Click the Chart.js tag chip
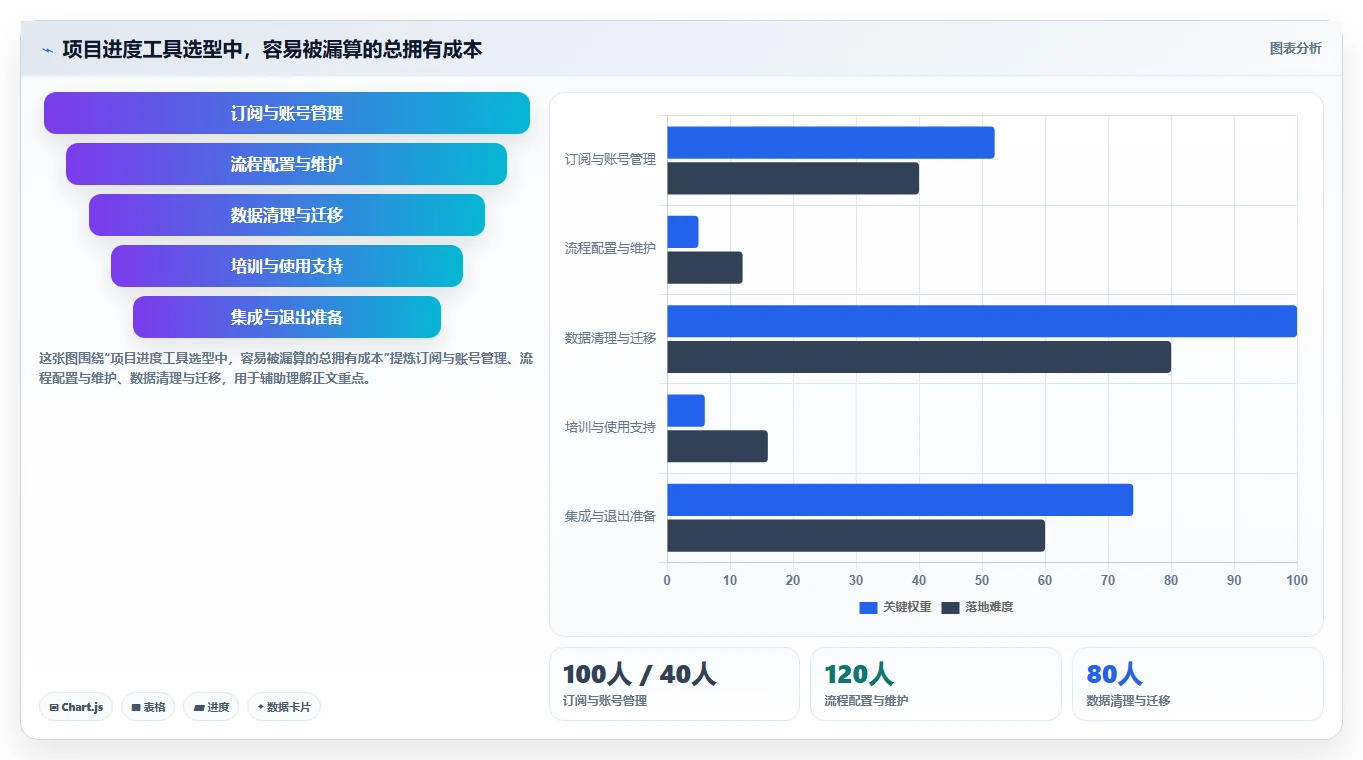Image resolution: width=1363 pixels, height=760 pixels. coord(76,707)
